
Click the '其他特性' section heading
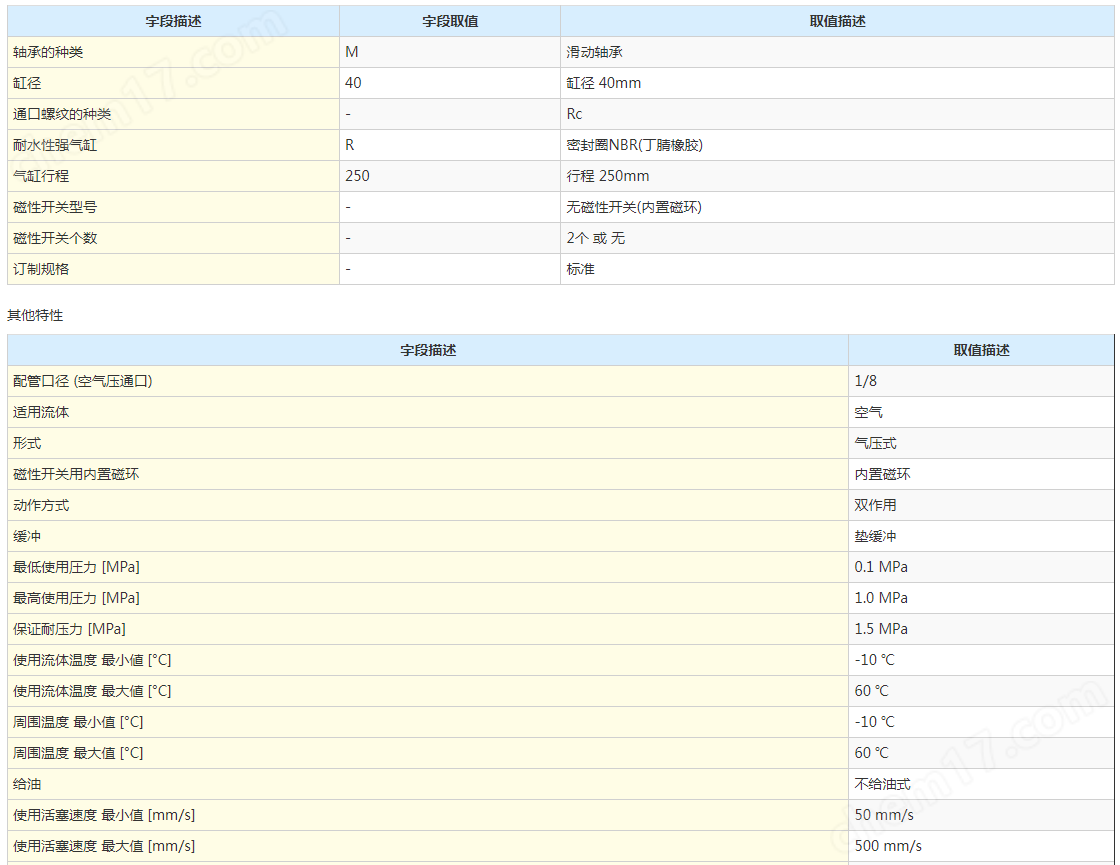point(35,315)
